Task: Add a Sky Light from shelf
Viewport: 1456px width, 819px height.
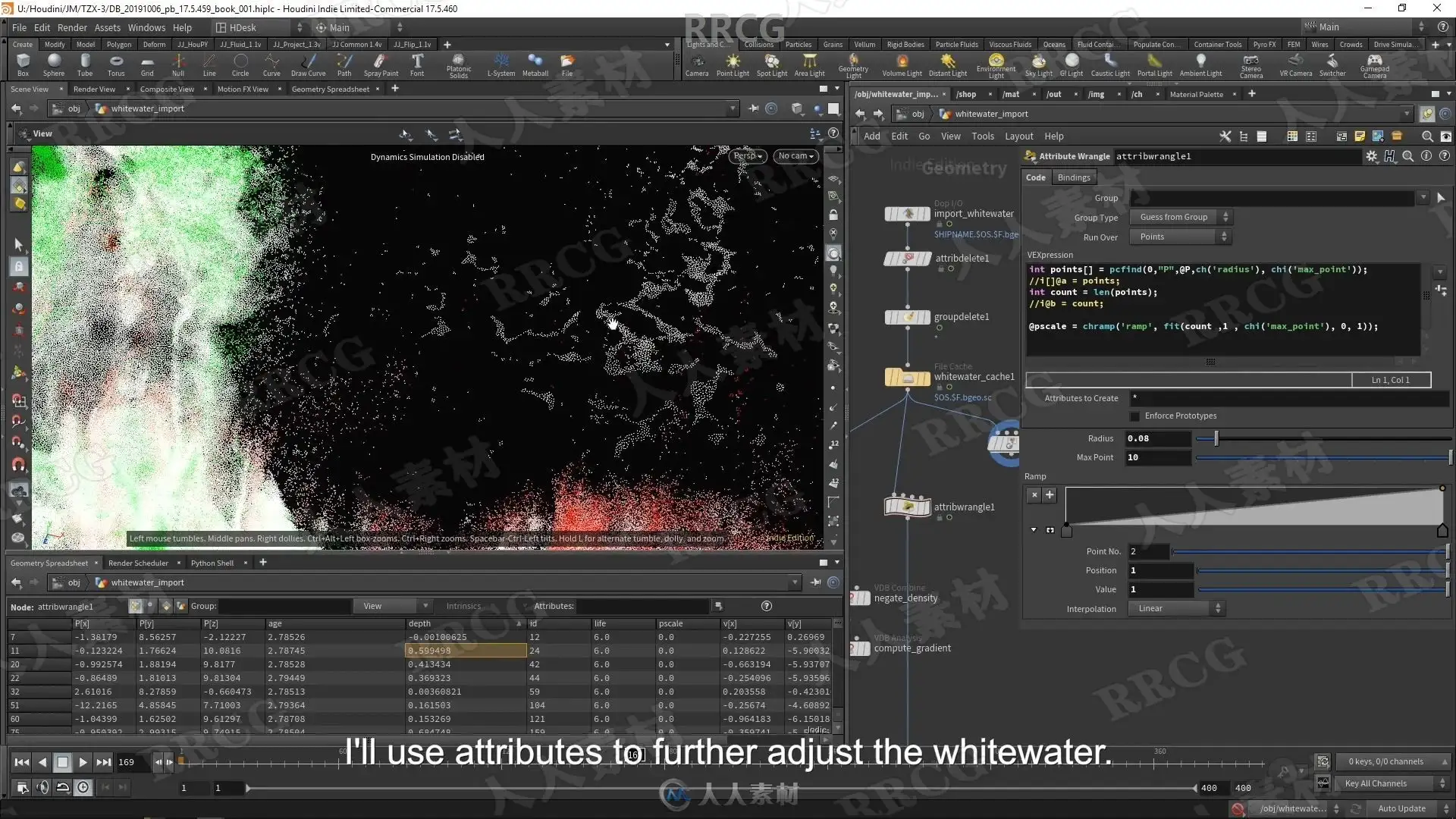Action: (x=1039, y=65)
